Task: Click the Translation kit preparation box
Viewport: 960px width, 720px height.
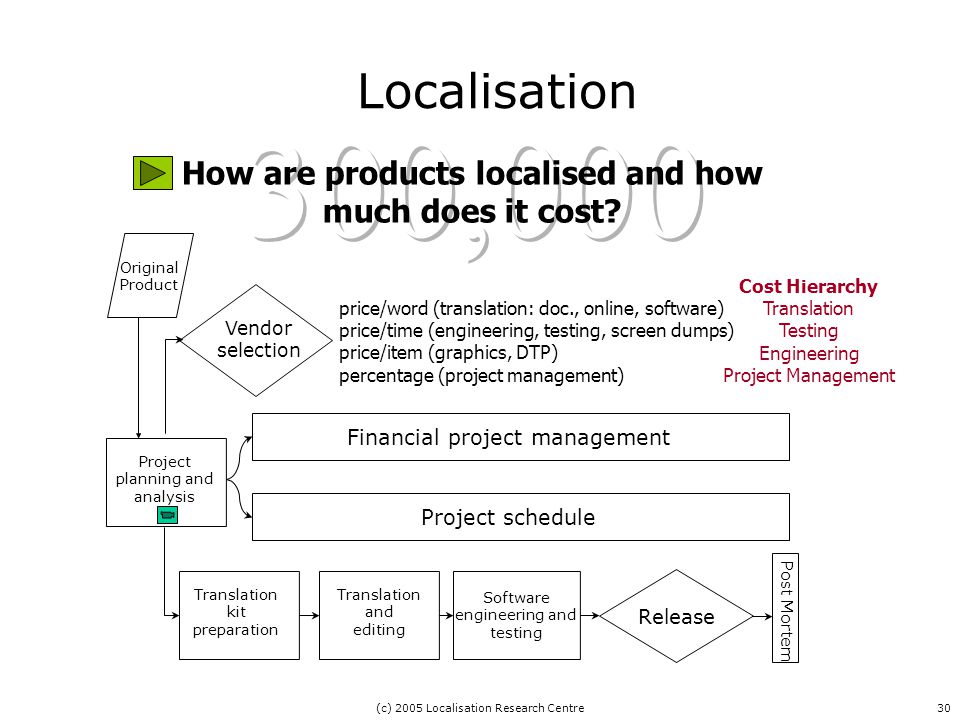Action: 239,615
